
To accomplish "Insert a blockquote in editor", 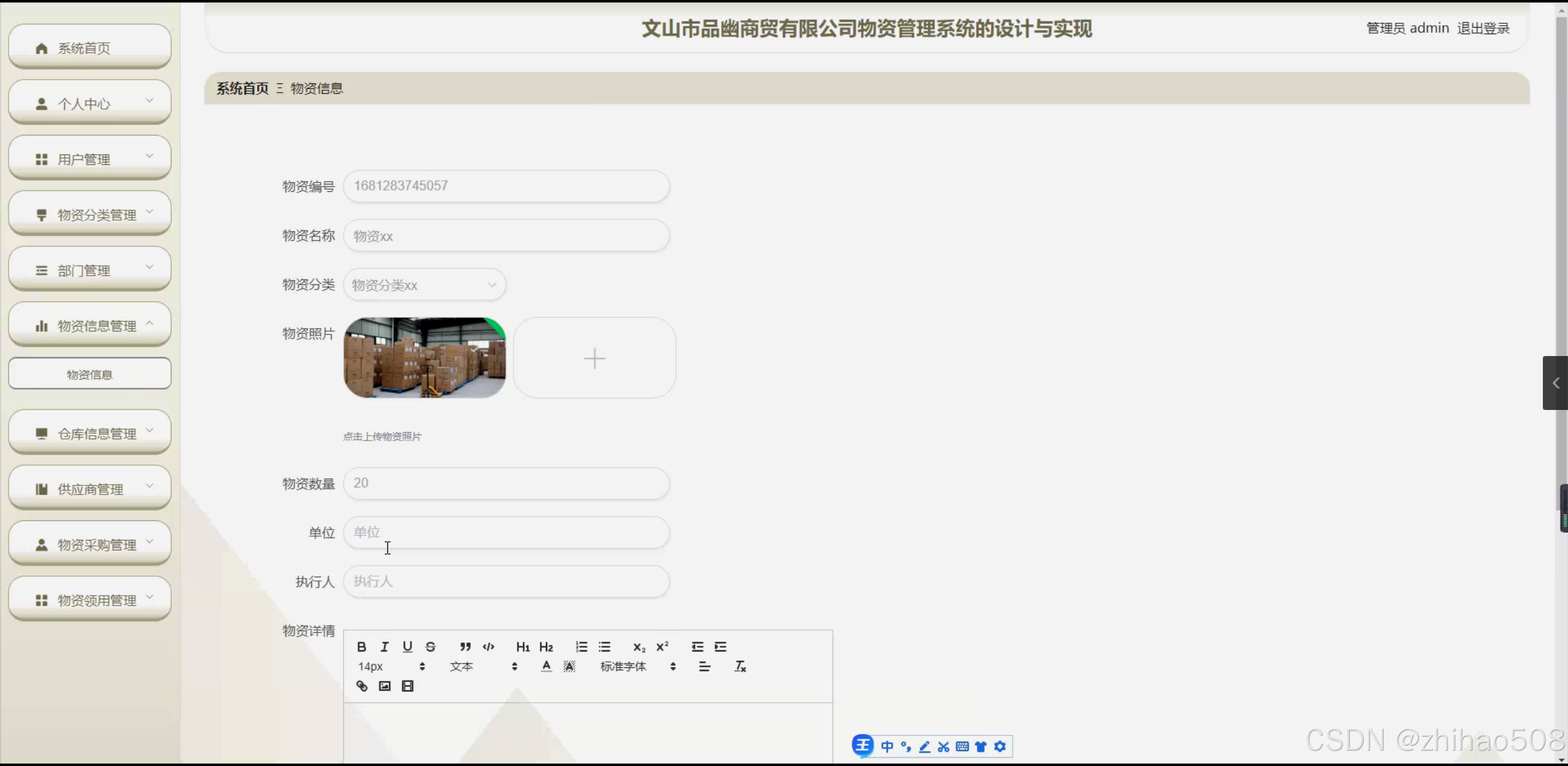I will 465,647.
